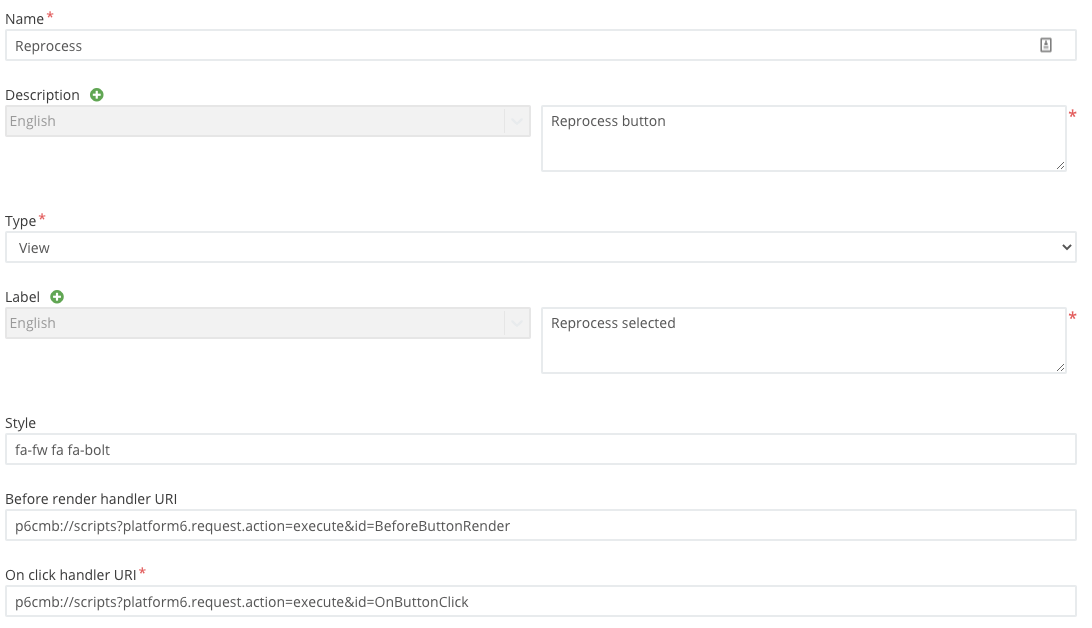Focus the Style field with fa-bolt
The height and width of the screenshot is (628, 1092).
(x=540, y=450)
